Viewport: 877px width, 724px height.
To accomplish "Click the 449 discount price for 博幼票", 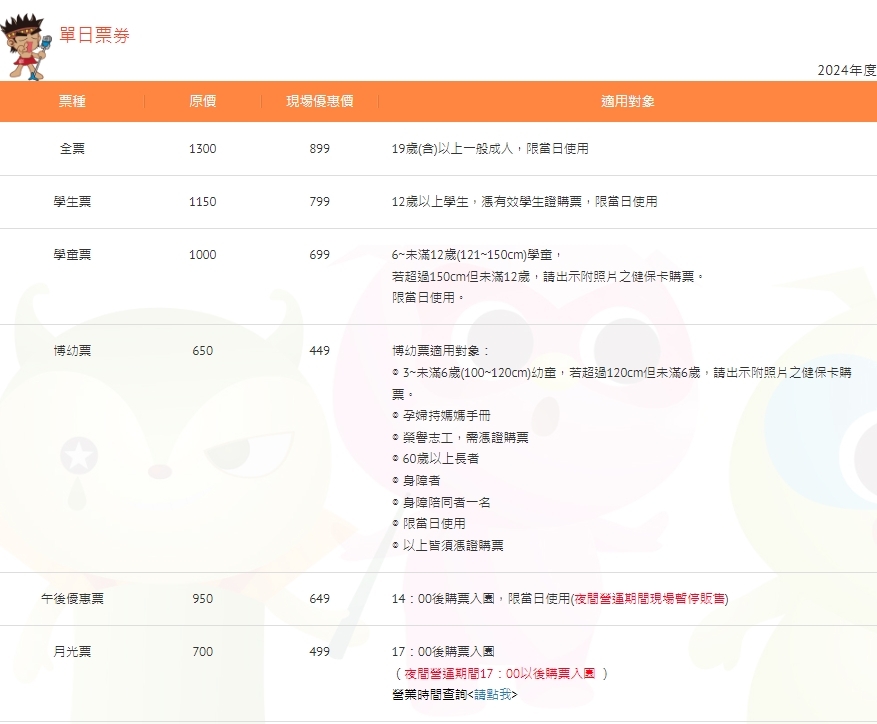I will point(319,351).
